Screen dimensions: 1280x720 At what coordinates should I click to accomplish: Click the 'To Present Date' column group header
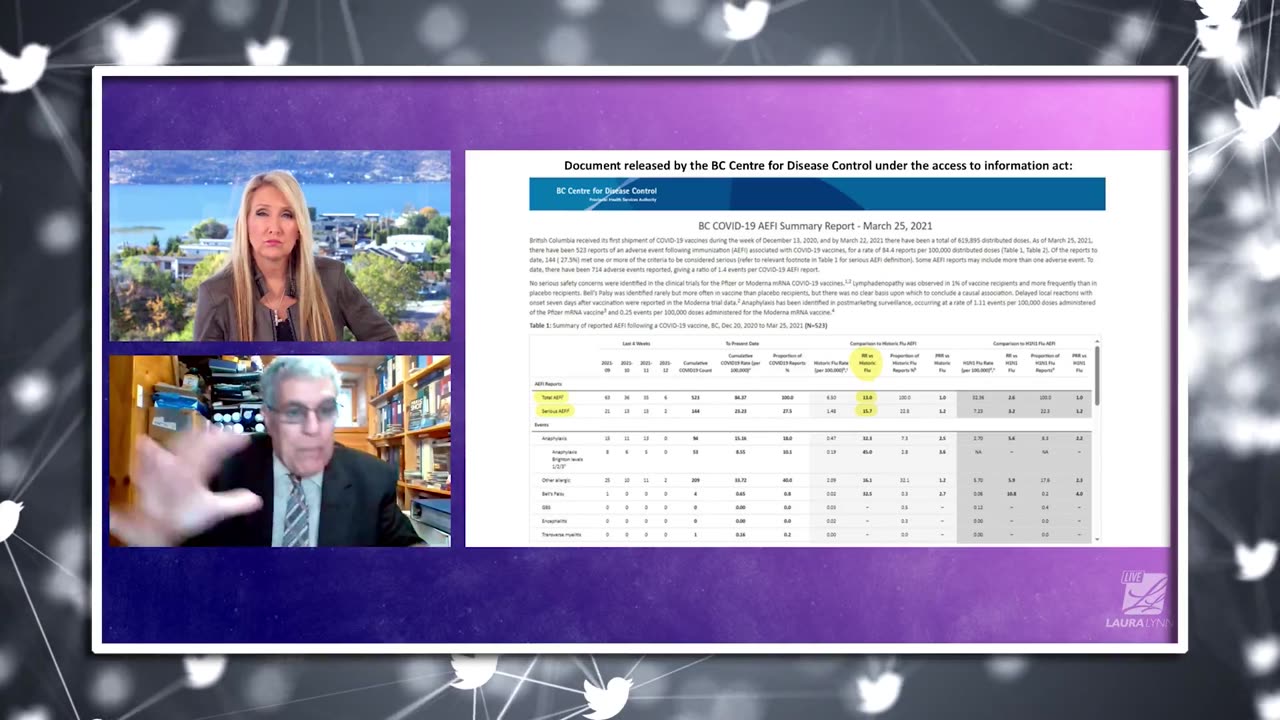click(742, 344)
